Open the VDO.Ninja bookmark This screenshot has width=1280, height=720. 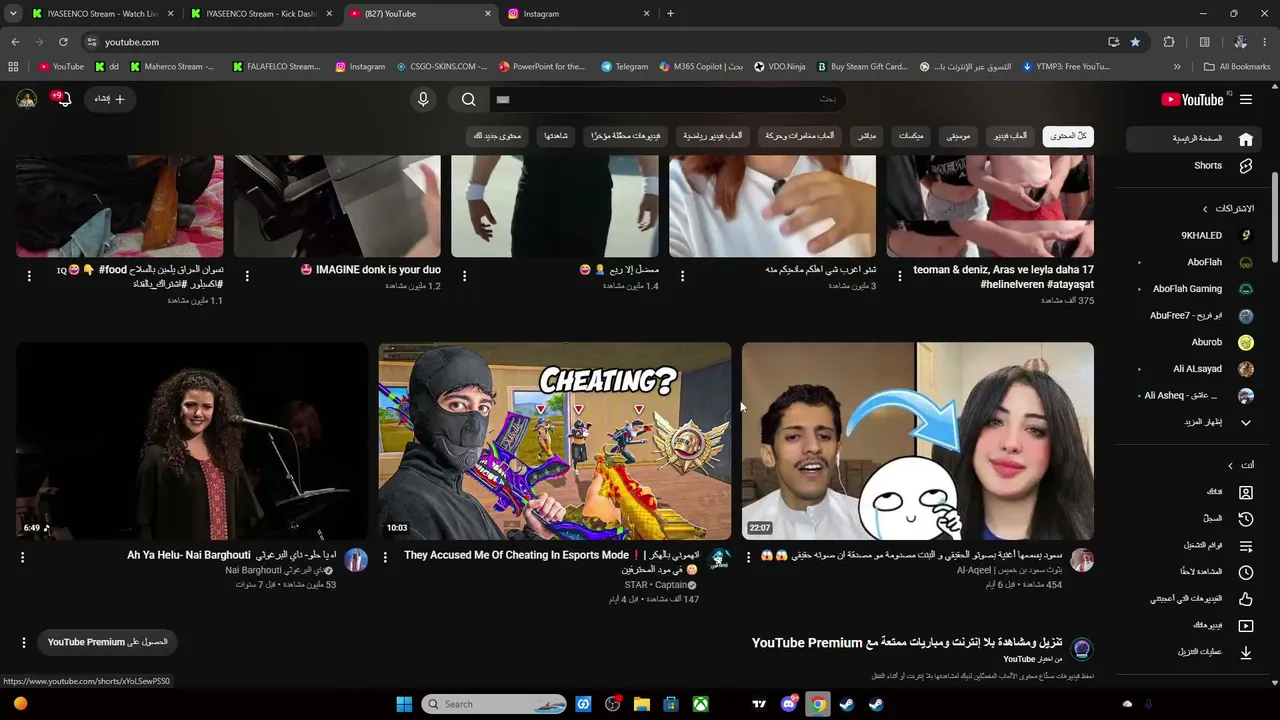point(779,67)
